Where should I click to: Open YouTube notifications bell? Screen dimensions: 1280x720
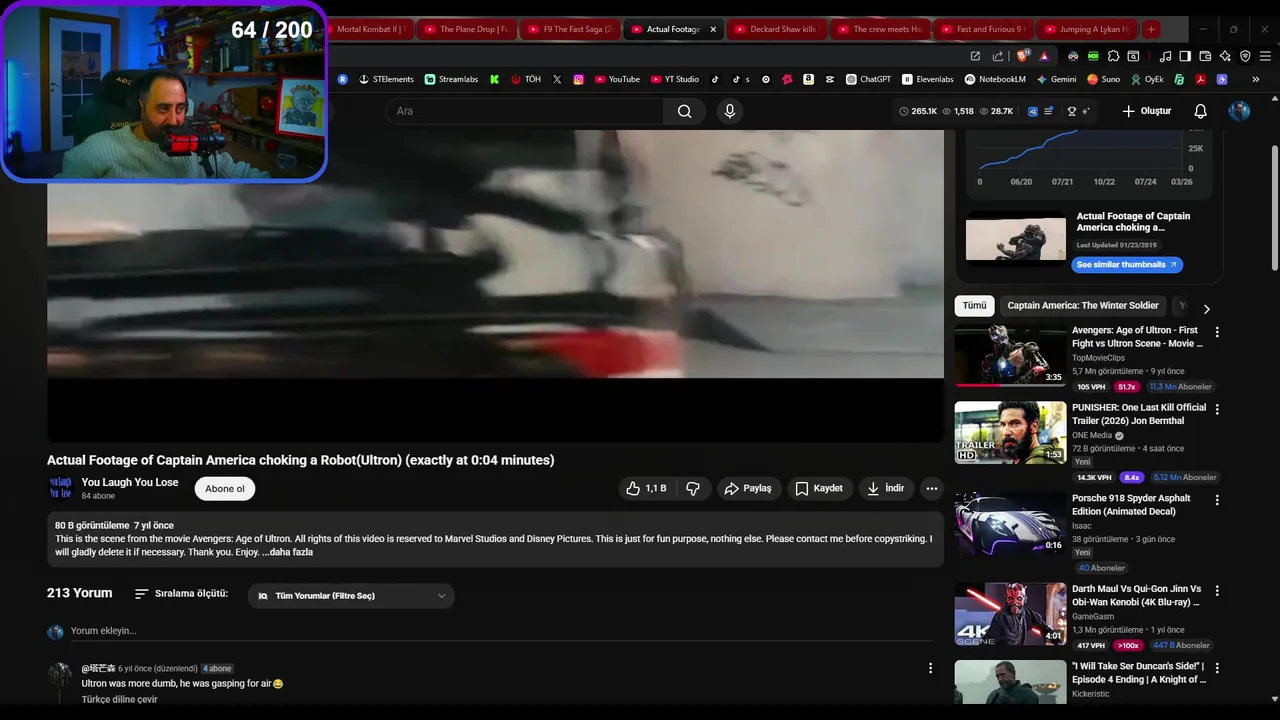[x=1200, y=111]
